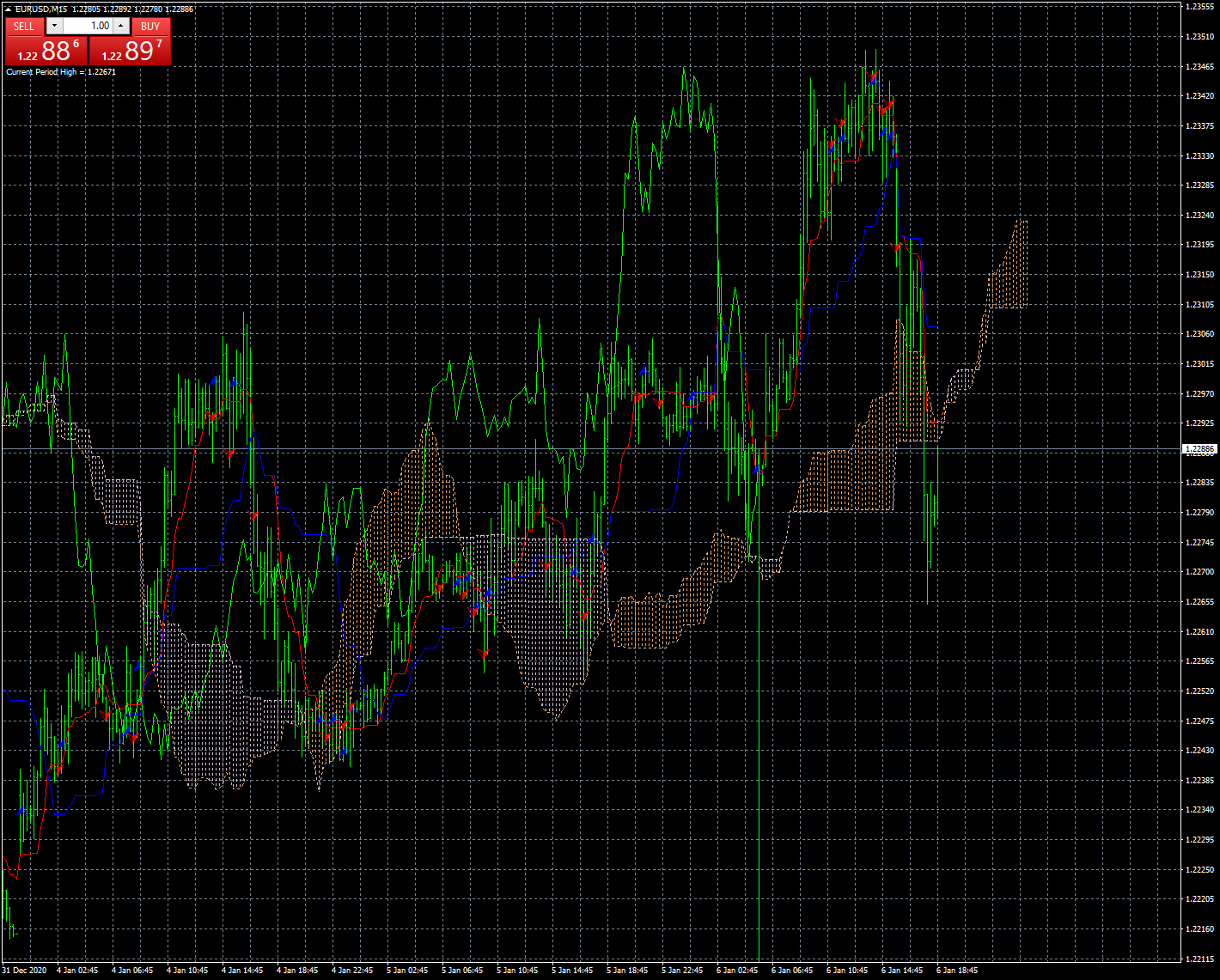
Task: Click the red BUY button
Action: pos(150,27)
